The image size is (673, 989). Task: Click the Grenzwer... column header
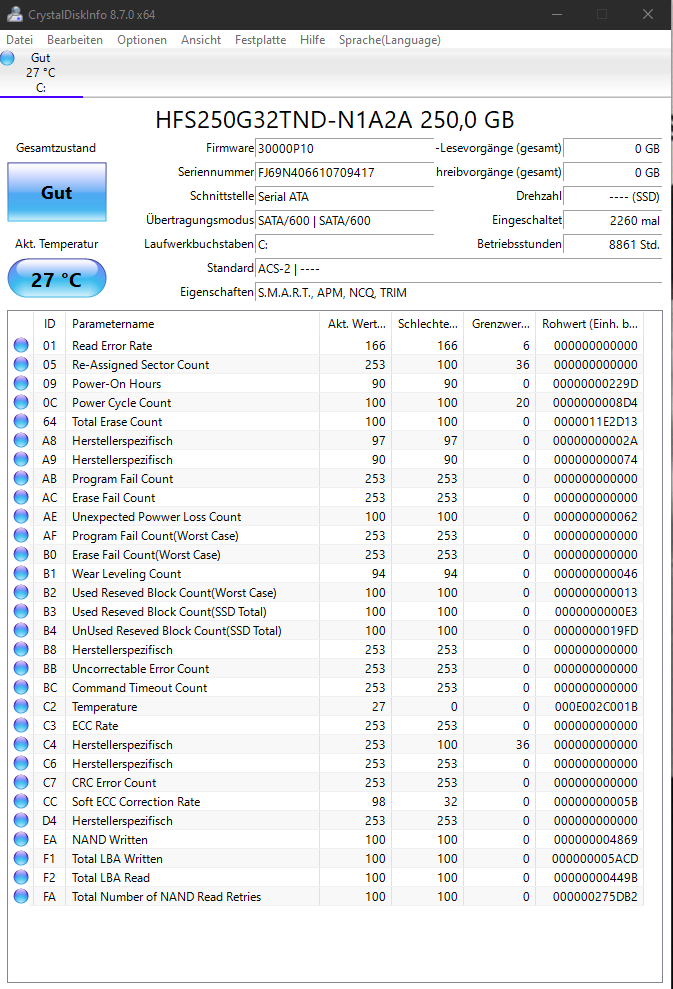[x=499, y=324]
